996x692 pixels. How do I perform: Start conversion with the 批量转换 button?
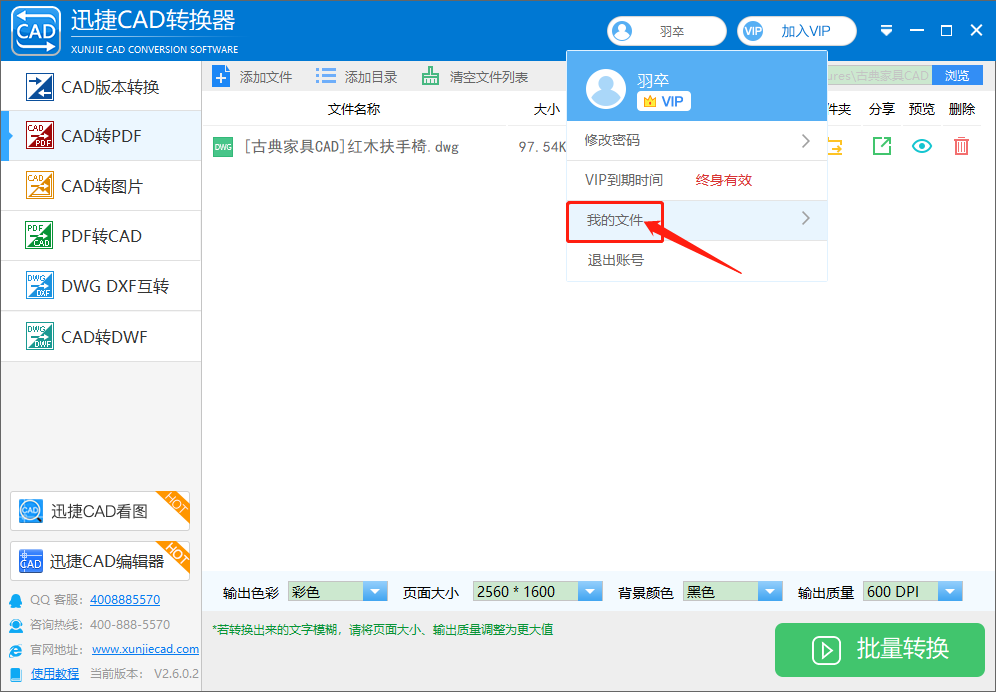coord(880,649)
